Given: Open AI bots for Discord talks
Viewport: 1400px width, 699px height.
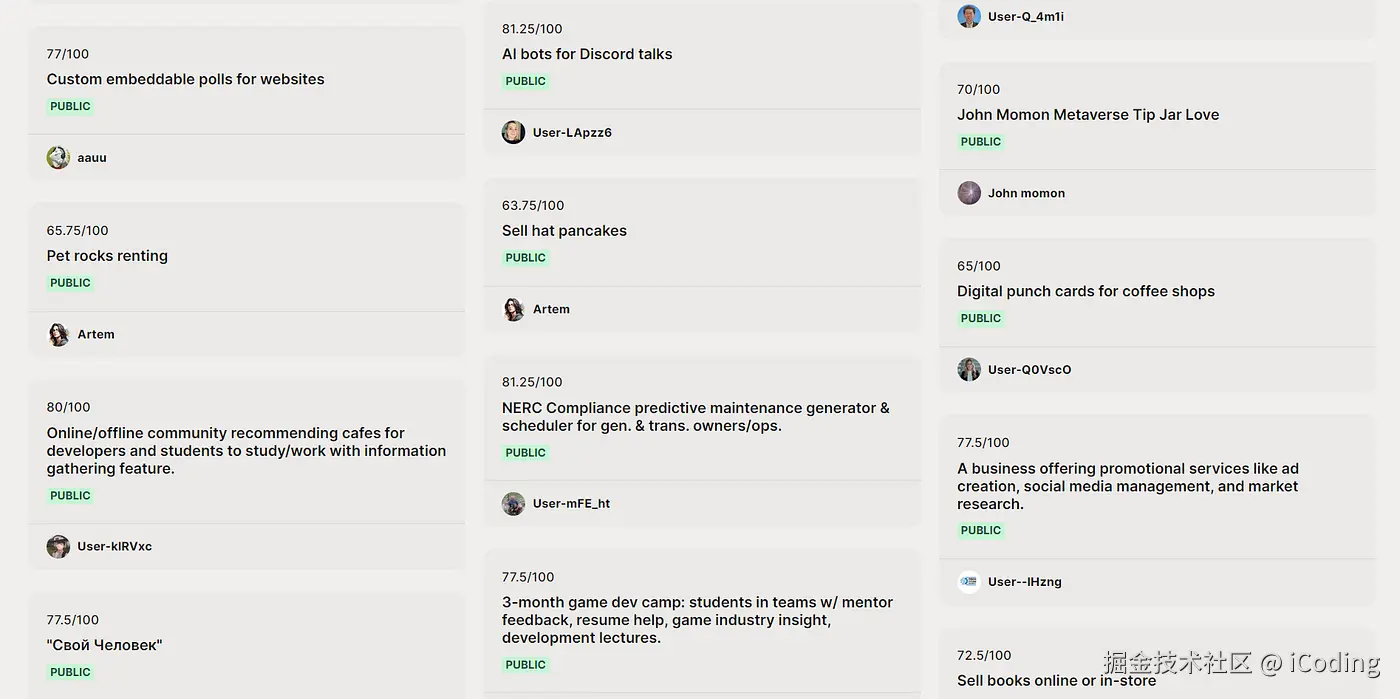Looking at the screenshot, I should pos(587,55).
